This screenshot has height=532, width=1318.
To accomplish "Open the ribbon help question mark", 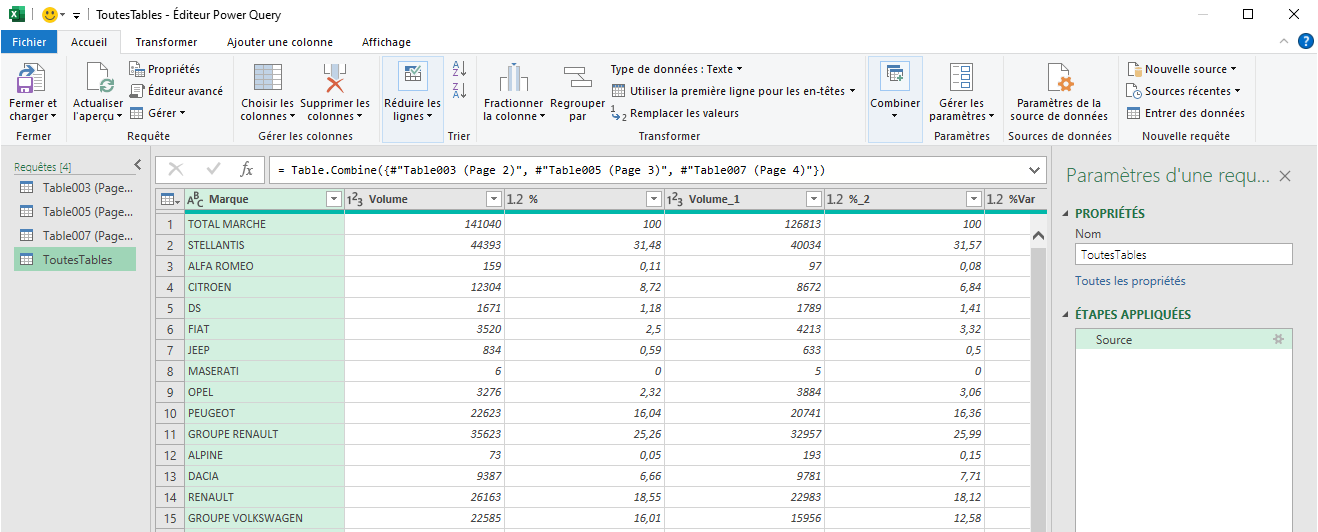I will (1305, 41).
